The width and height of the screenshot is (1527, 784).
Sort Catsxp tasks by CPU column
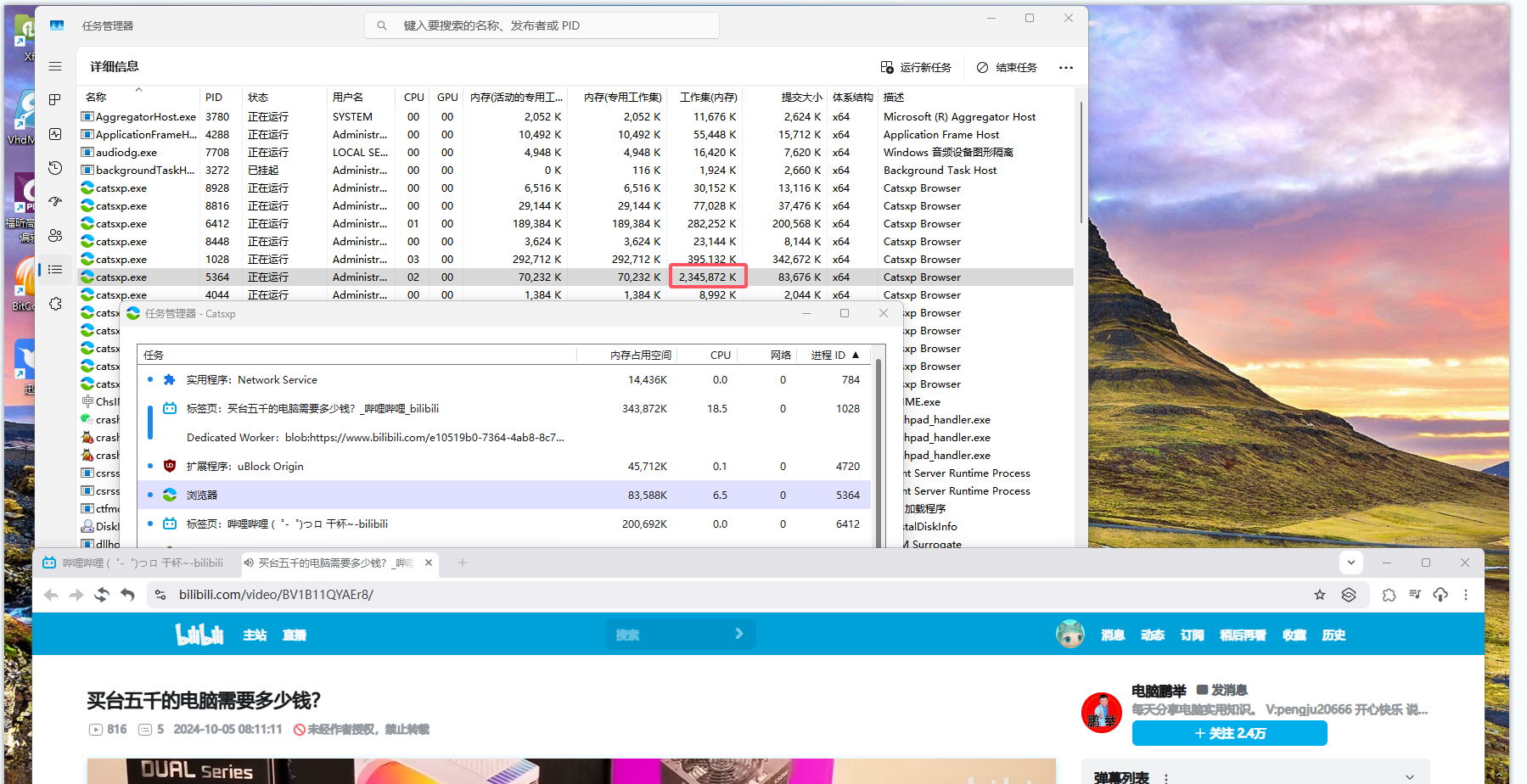tap(720, 355)
